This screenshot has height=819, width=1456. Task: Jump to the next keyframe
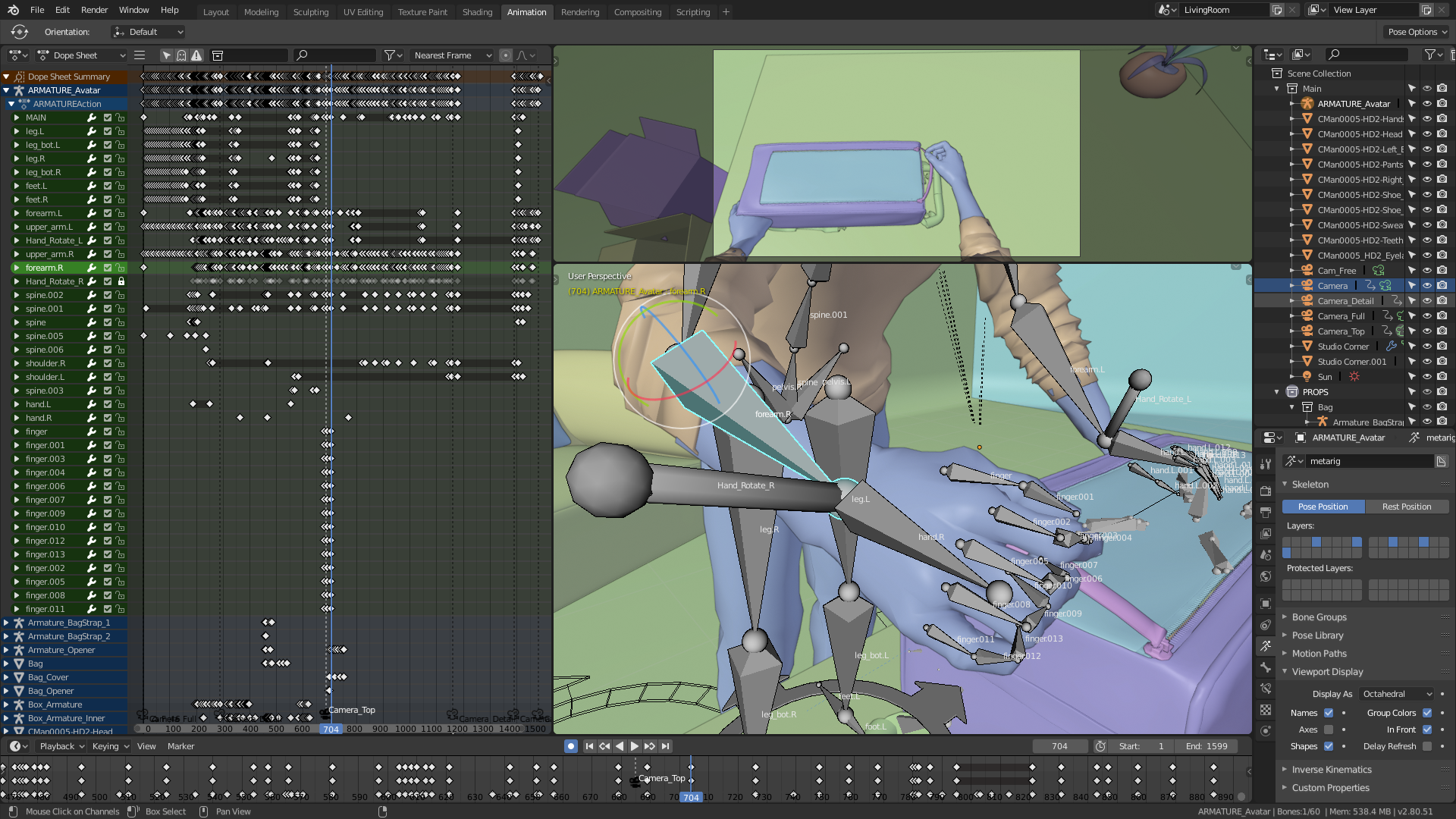click(x=650, y=746)
